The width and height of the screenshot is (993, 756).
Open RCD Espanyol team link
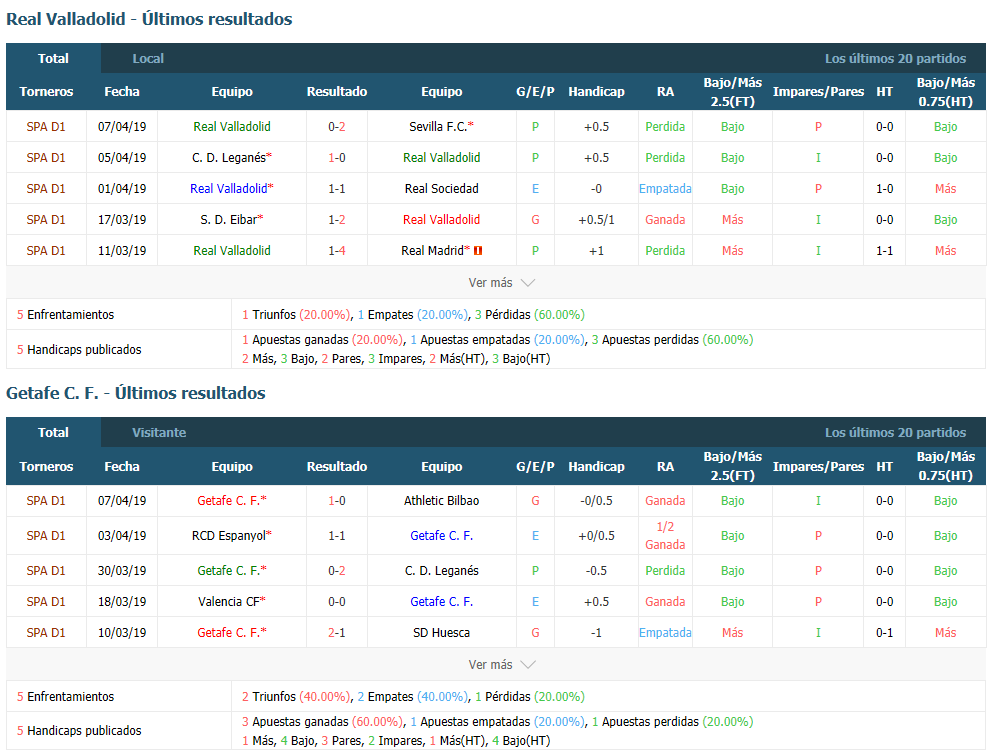pos(229,536)
